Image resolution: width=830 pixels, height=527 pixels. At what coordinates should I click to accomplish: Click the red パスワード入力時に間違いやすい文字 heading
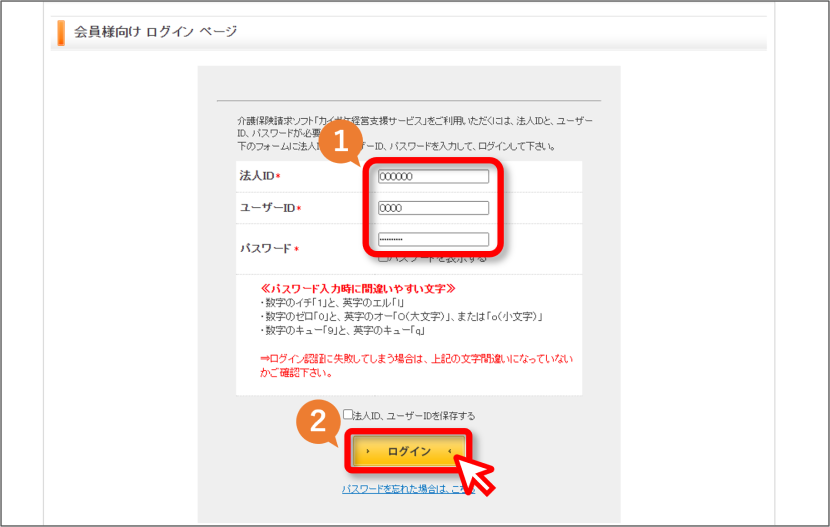click(x=358, y=289)
